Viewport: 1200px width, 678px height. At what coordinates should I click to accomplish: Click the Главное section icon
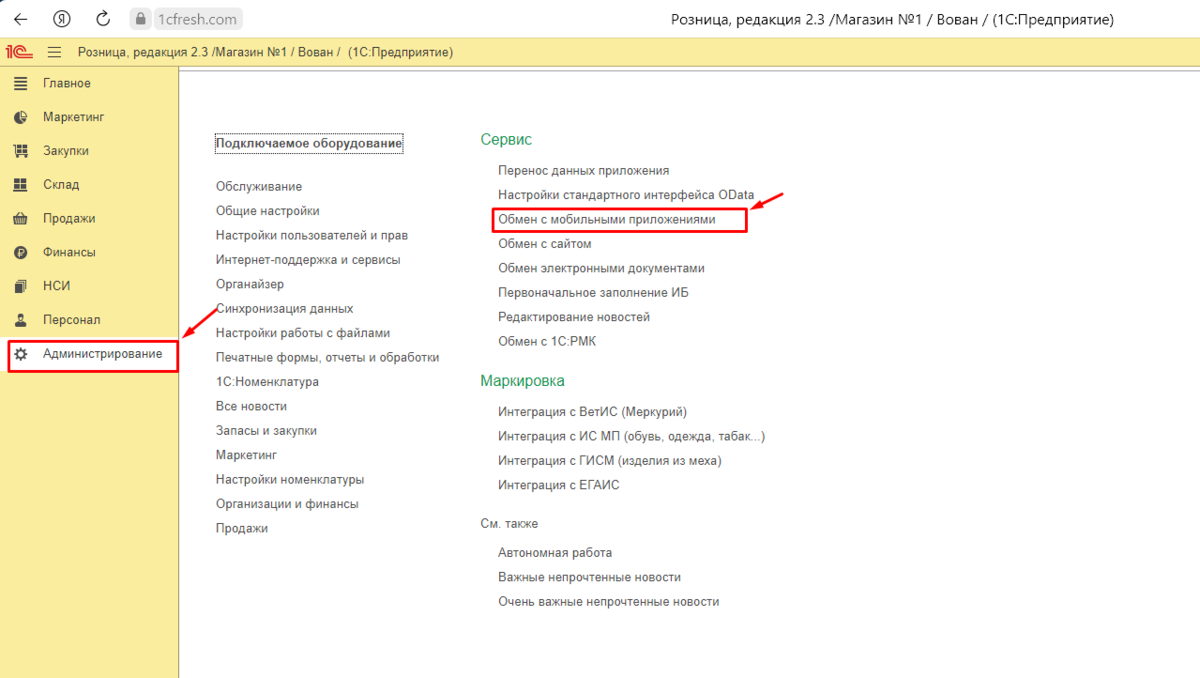pyautogui.click(x=21, y=83)
